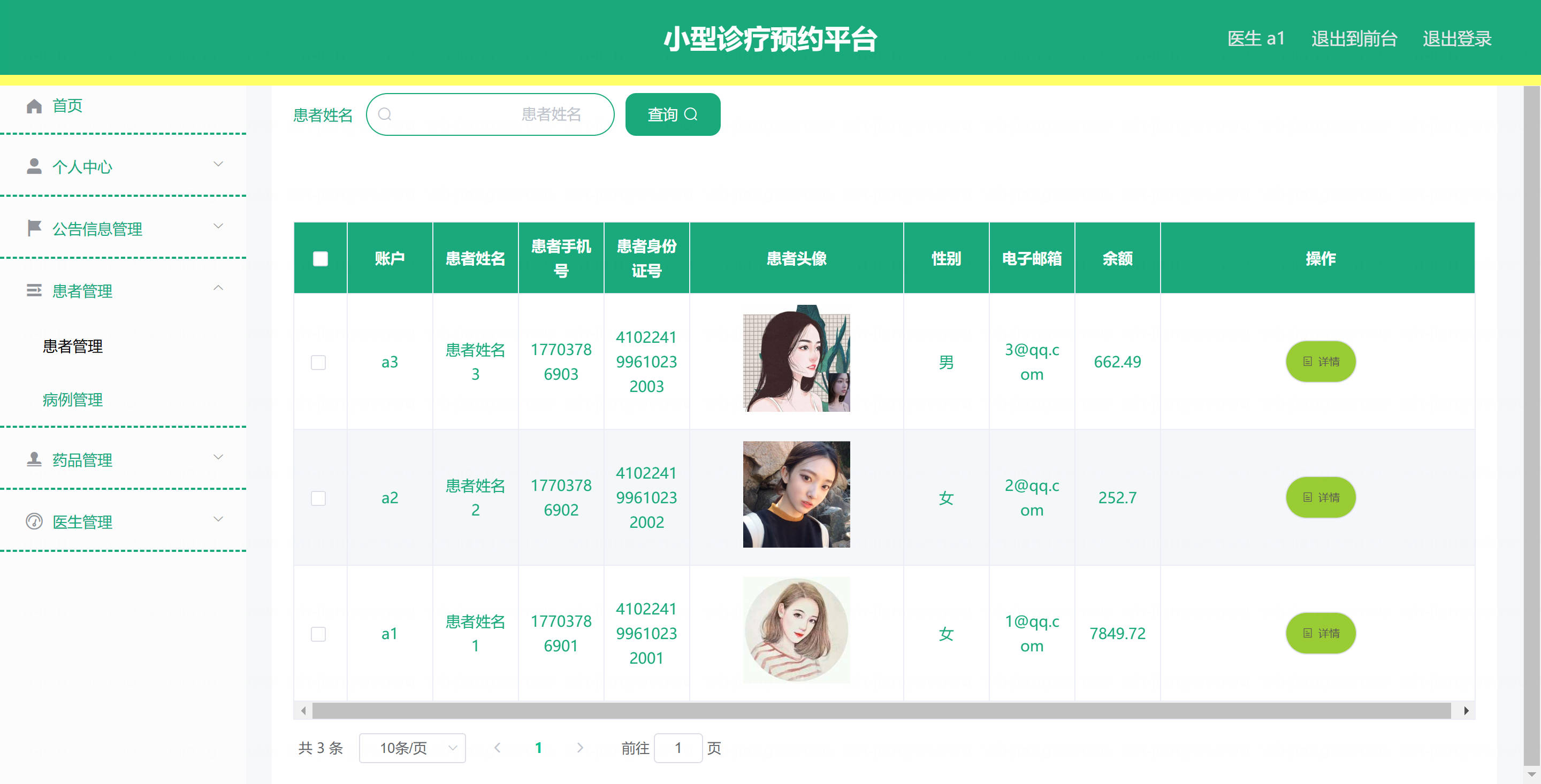Click the 账户 column header
Viewport: 1541px width, 784px height.
(x=390, y=258)
